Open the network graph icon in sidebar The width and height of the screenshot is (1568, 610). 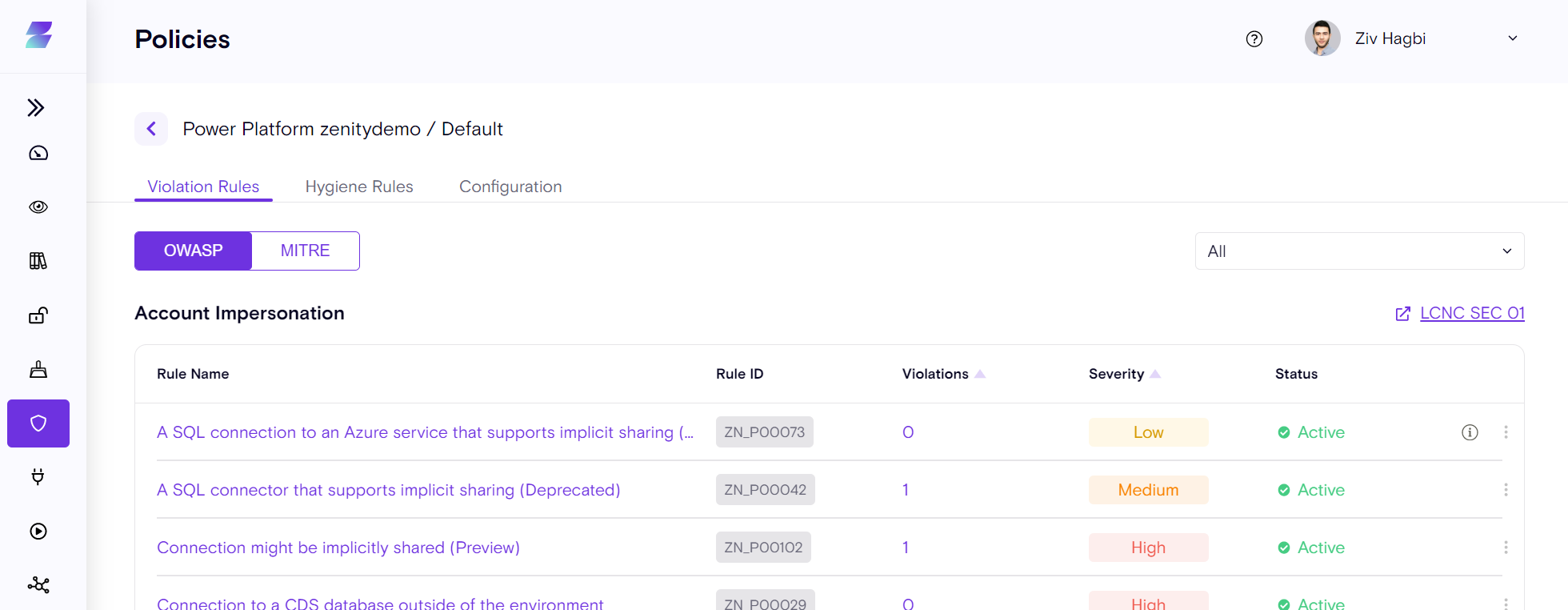click(x=38, y=585)
